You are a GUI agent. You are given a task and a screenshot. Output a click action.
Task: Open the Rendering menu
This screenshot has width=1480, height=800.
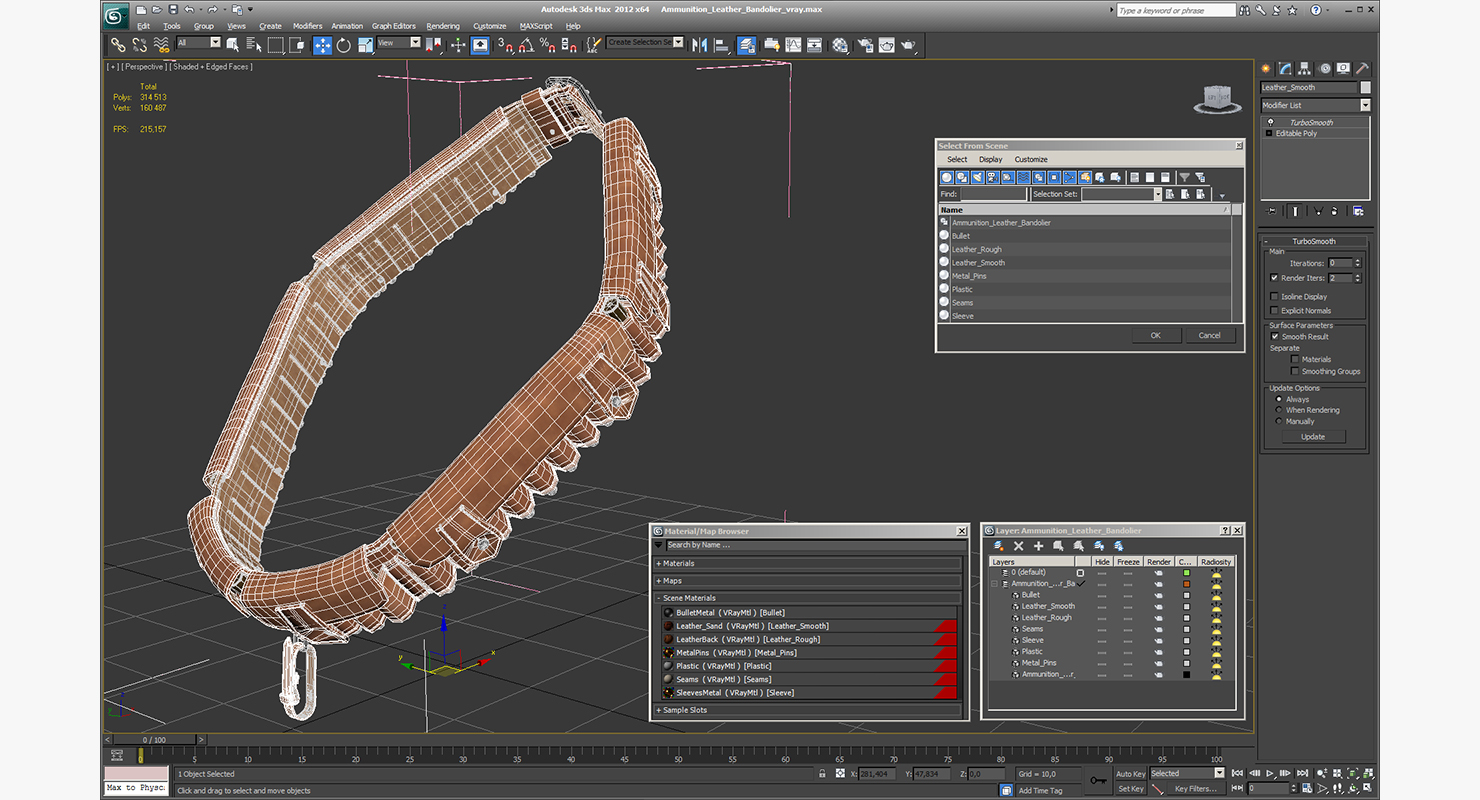point(442,26)
